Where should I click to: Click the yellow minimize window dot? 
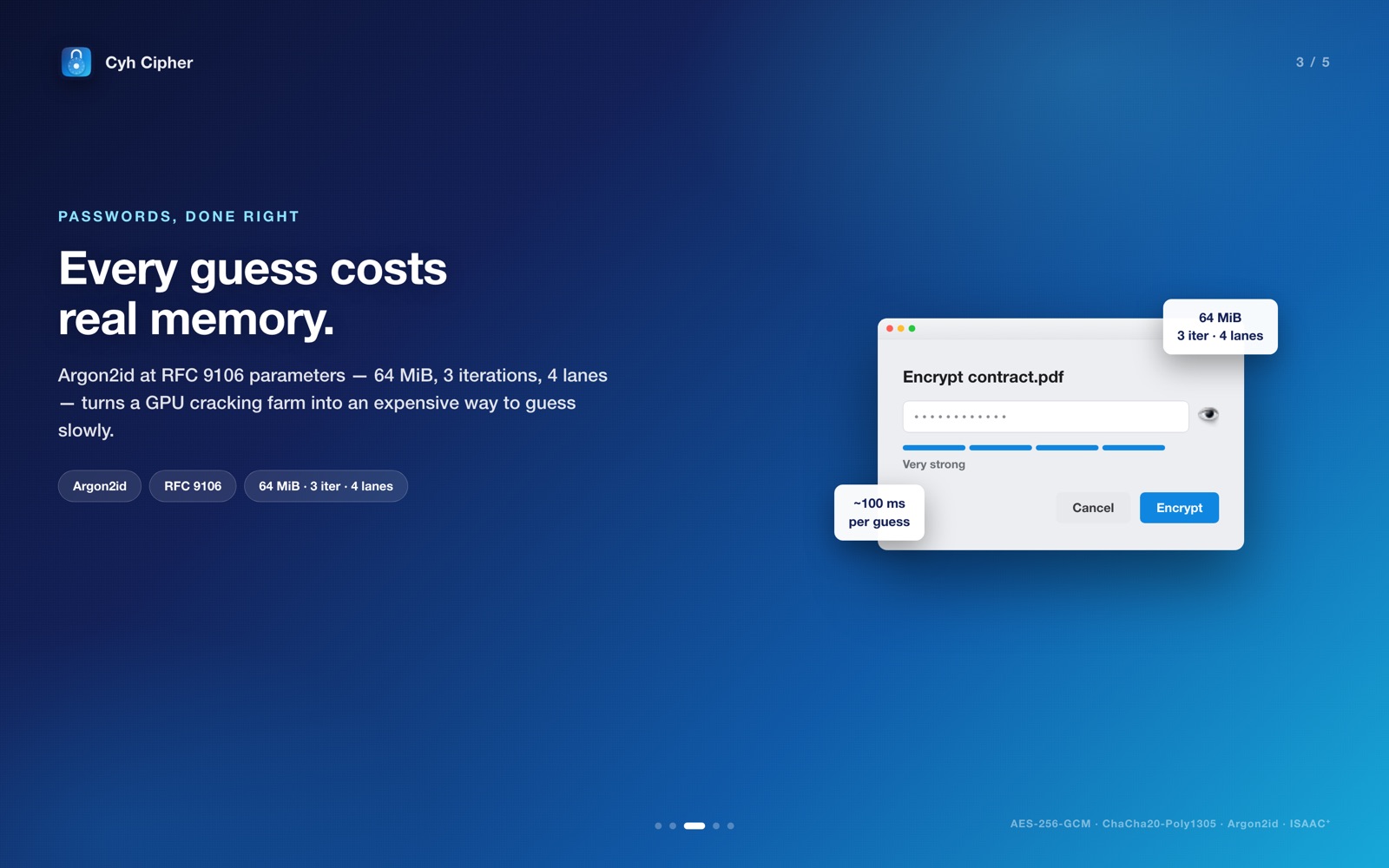tap(901, 329)
